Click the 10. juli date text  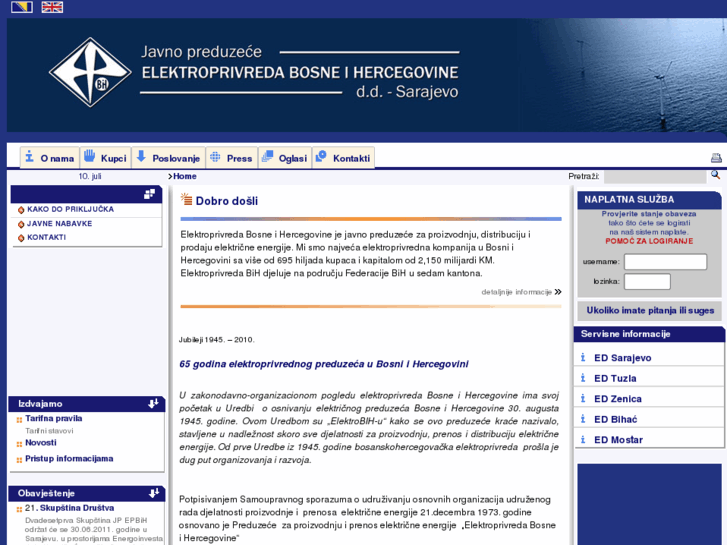tap(89, 176)
